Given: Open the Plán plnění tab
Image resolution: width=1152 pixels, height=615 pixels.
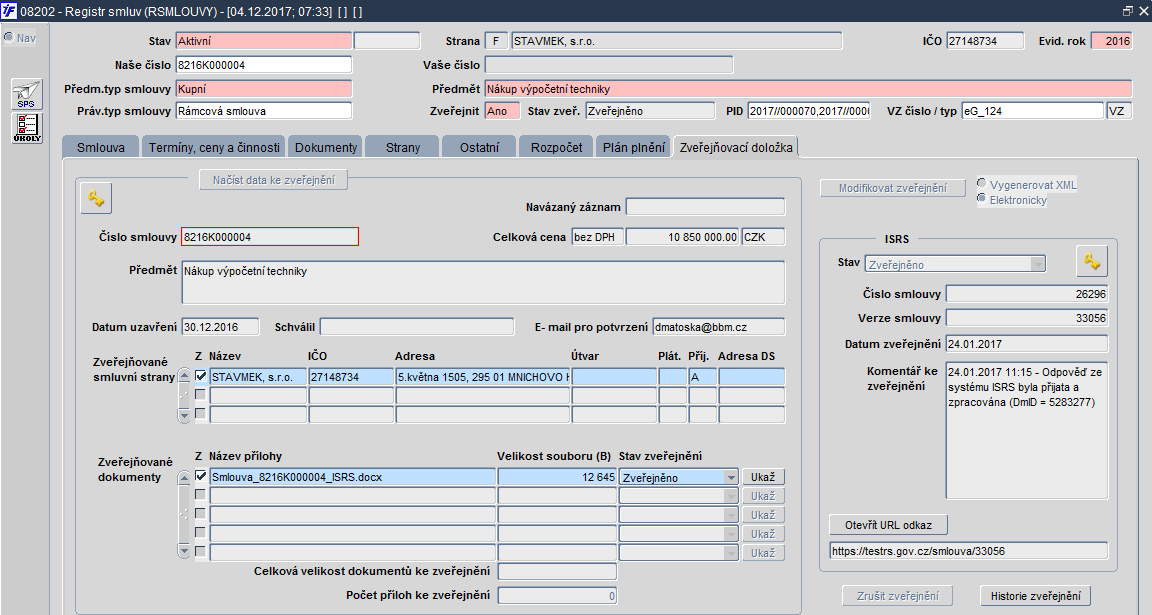Looking at the screenshot, I should click(632, 147).
